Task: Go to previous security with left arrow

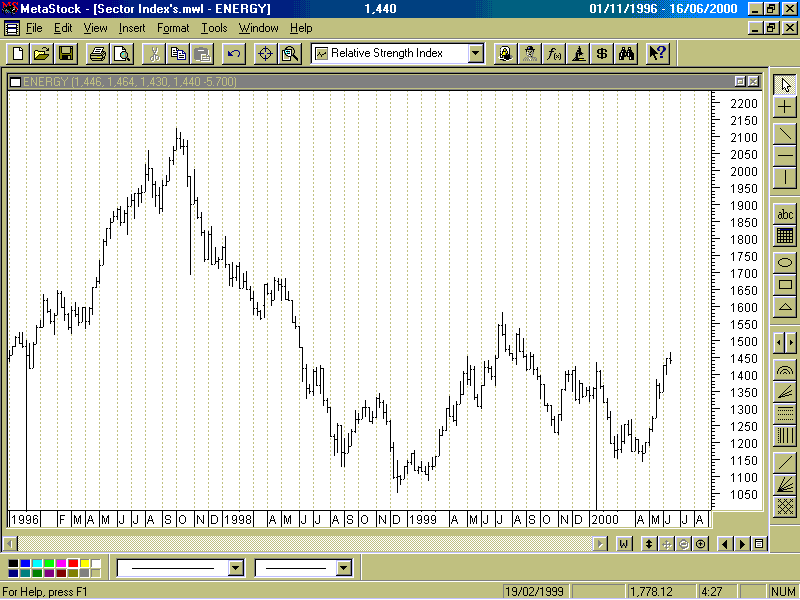Action: click(x=725, y=544)
